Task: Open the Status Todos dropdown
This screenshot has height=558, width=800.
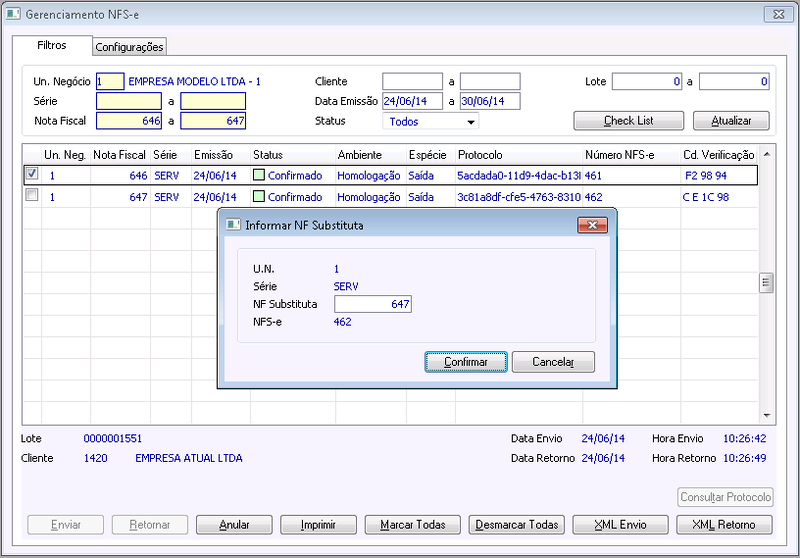Action: [470, 122]
